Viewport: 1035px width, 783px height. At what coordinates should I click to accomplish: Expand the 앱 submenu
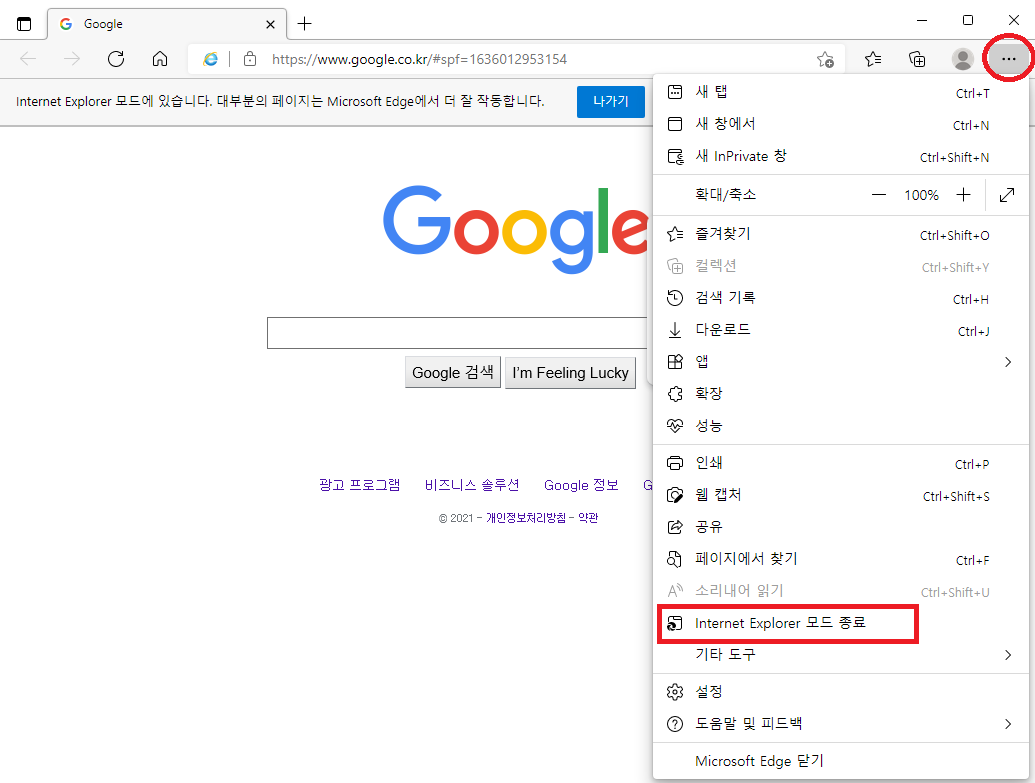pos(840,362)
